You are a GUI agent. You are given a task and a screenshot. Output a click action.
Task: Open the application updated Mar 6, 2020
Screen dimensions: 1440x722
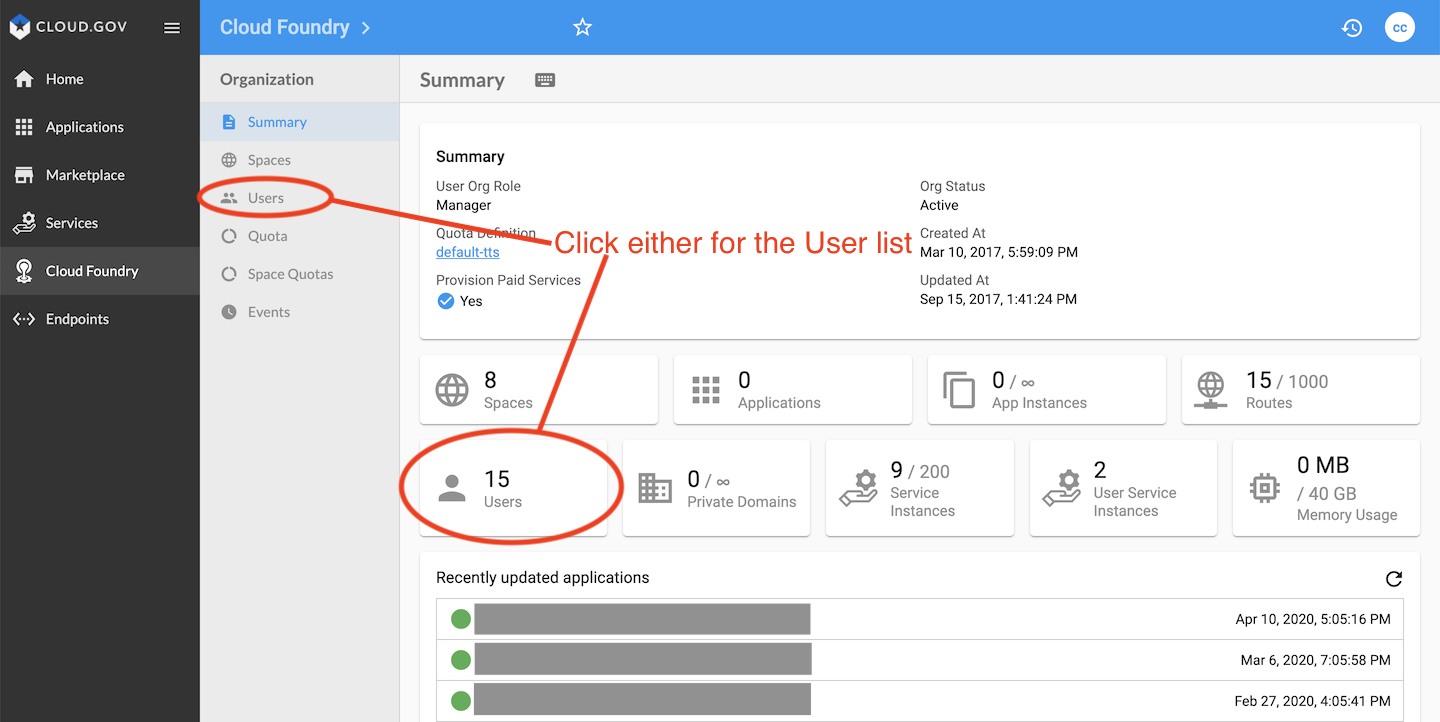pos(920,660)
